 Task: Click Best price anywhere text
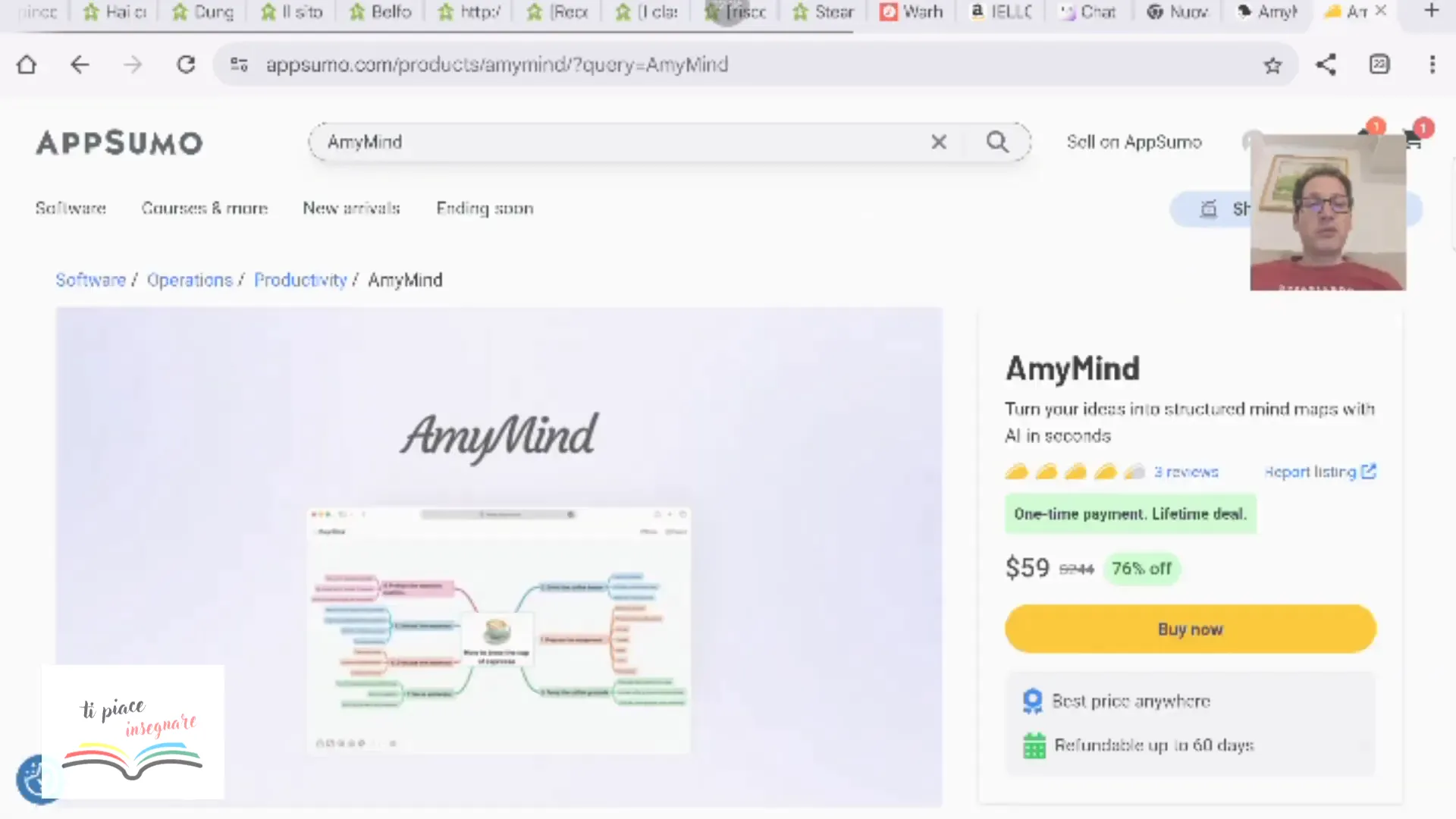1131,701
